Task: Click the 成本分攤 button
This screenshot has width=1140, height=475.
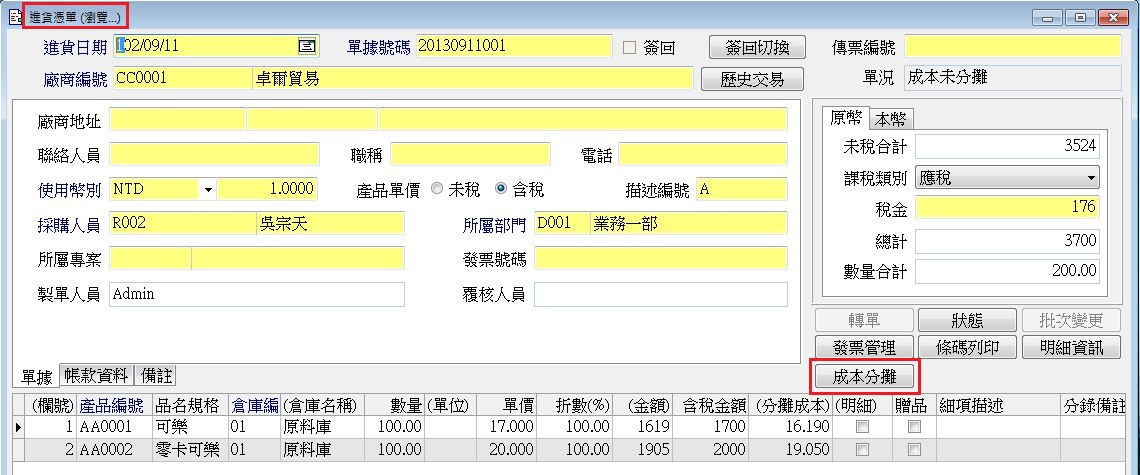Action: coord(863,377)
